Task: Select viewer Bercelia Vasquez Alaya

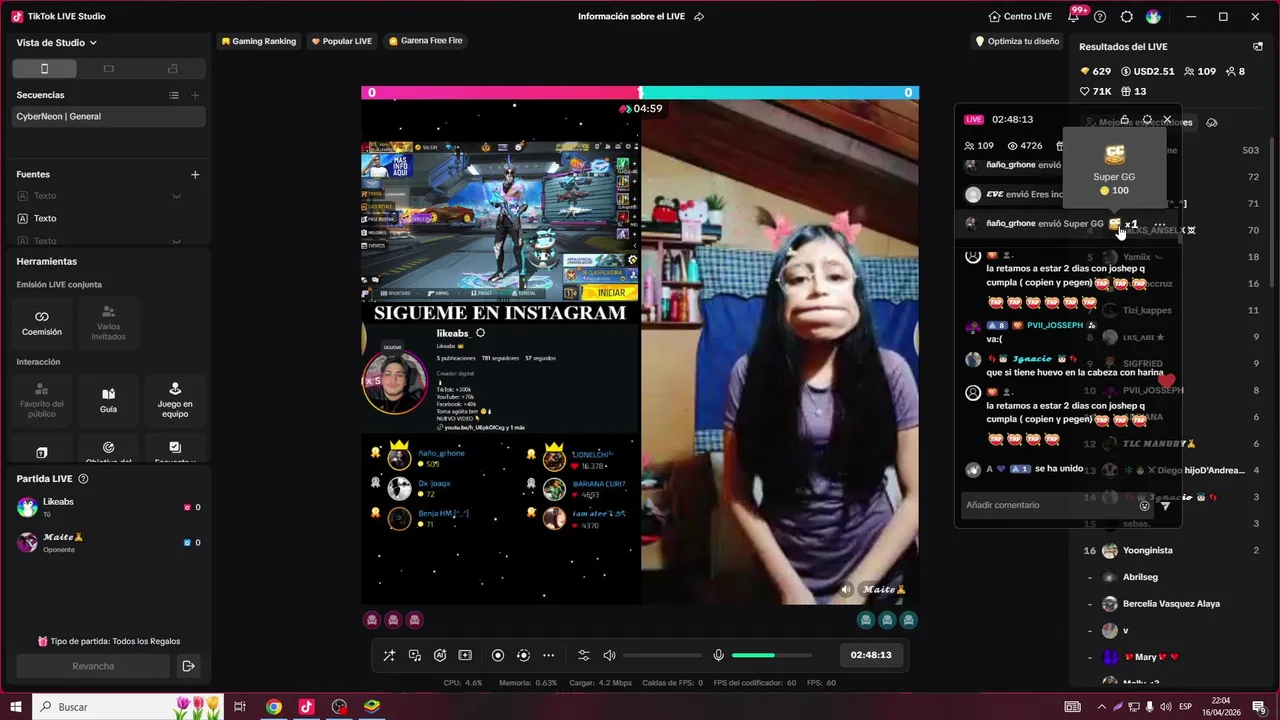Action: (1171, 604)
